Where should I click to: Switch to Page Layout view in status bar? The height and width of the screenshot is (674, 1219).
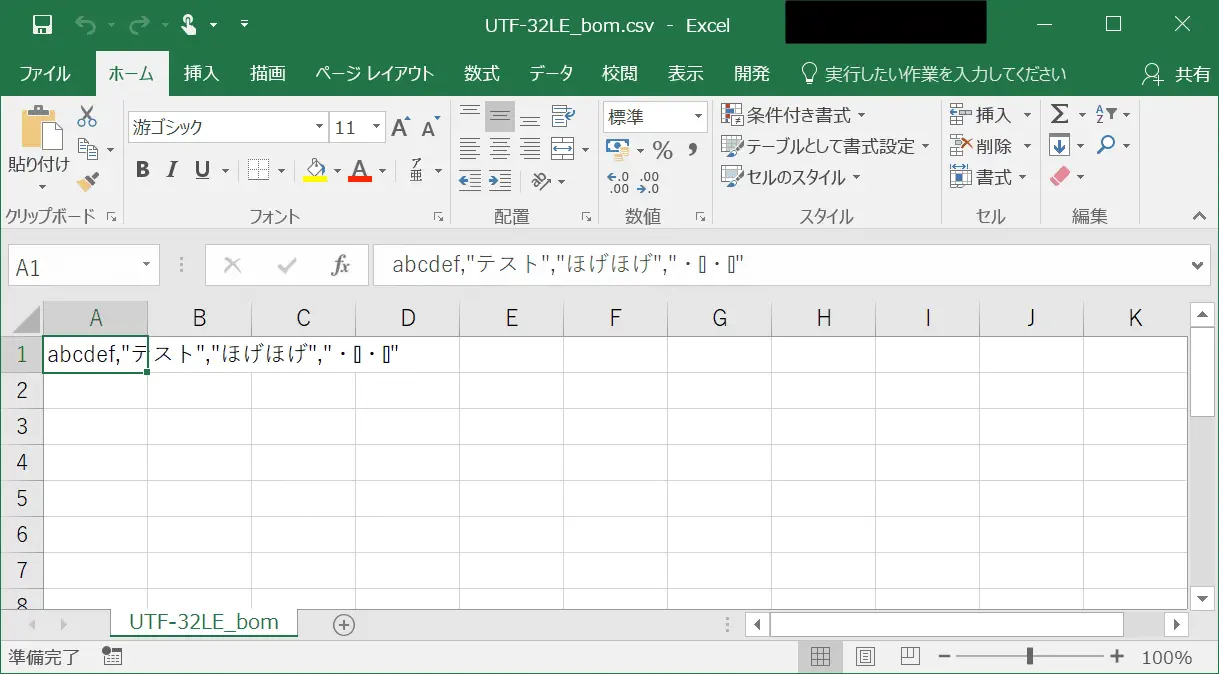[x=865, y=657]
